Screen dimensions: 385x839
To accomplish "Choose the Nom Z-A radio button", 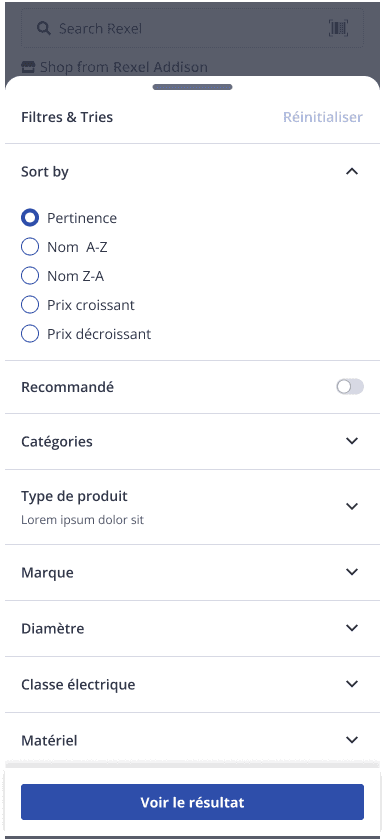I will tap(30, 276).
